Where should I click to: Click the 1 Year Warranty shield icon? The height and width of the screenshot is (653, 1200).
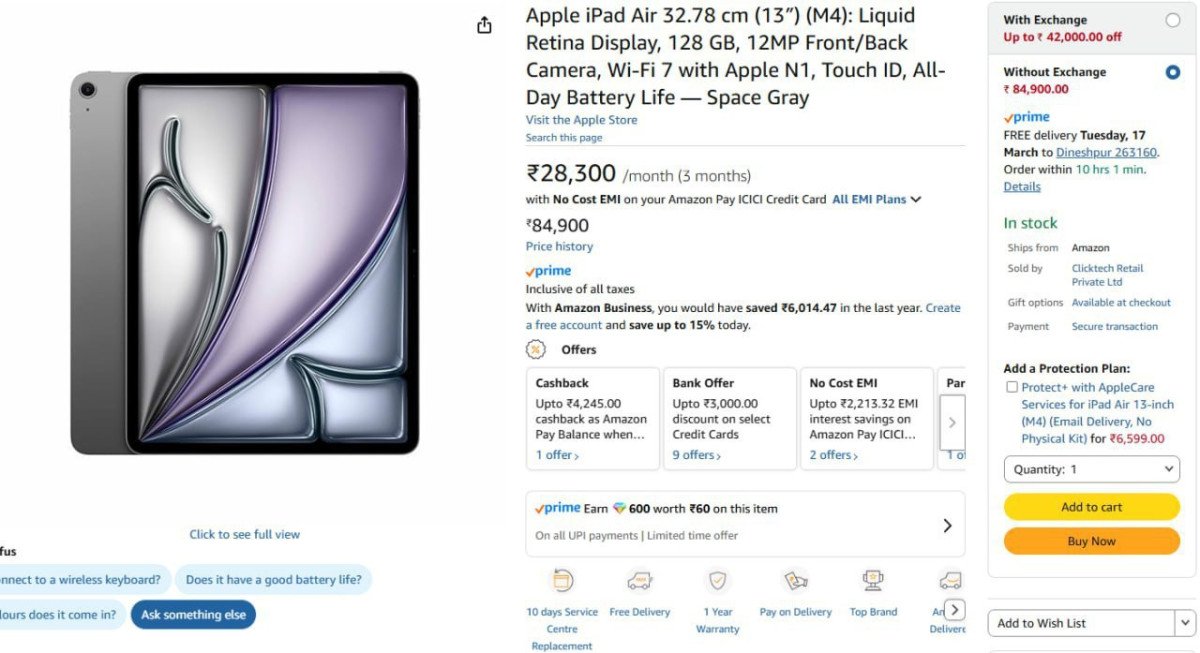point(717,580)
